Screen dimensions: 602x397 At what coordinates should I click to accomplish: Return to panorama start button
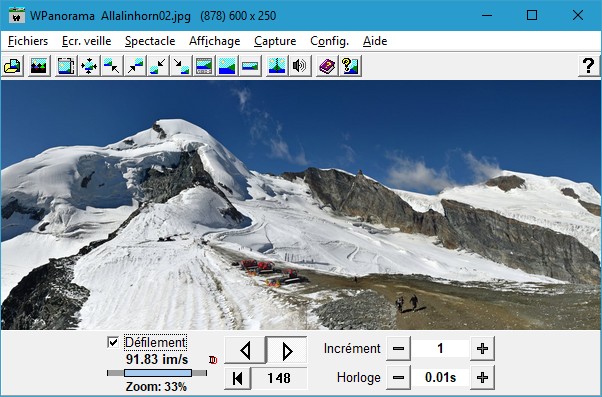pos(238,378)
